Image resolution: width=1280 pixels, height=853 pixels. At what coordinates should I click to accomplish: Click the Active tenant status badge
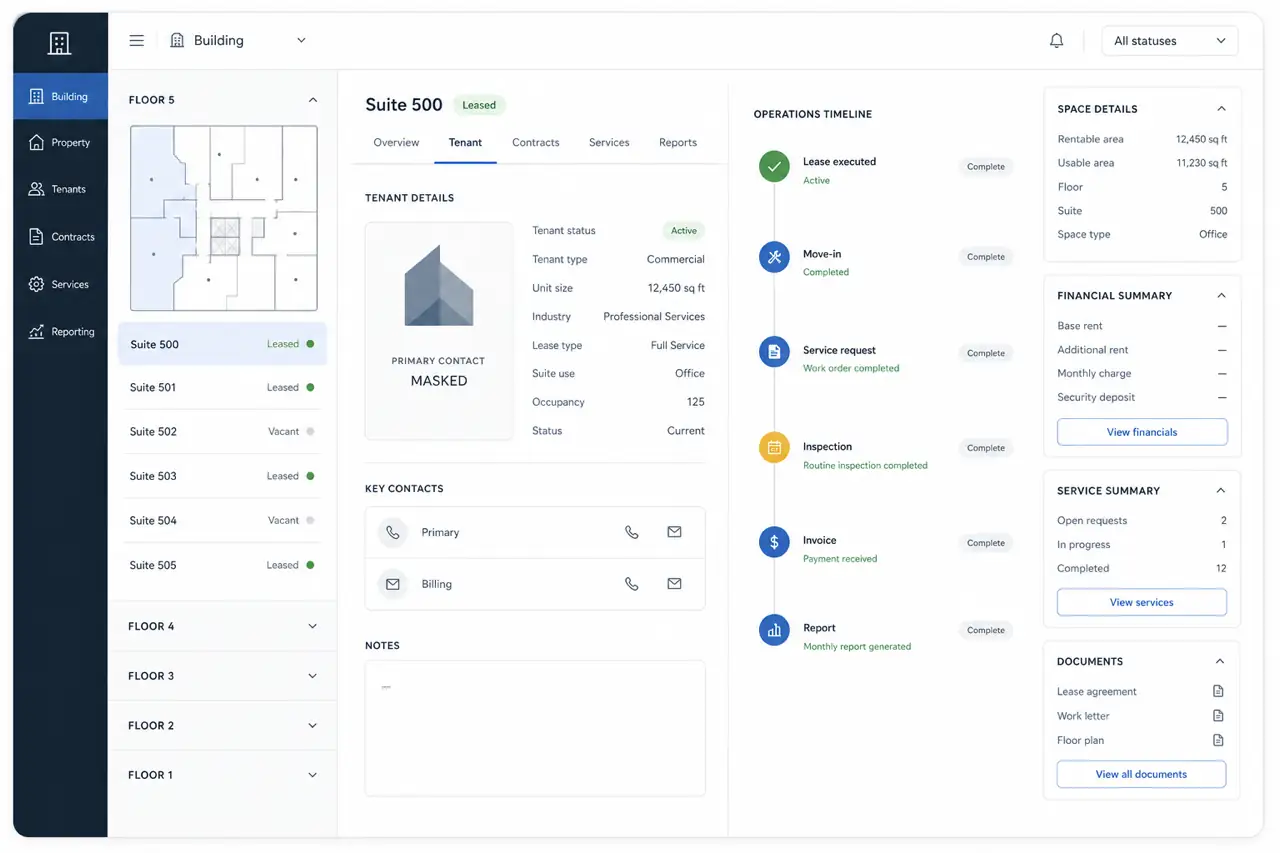[x=684, y=231]
